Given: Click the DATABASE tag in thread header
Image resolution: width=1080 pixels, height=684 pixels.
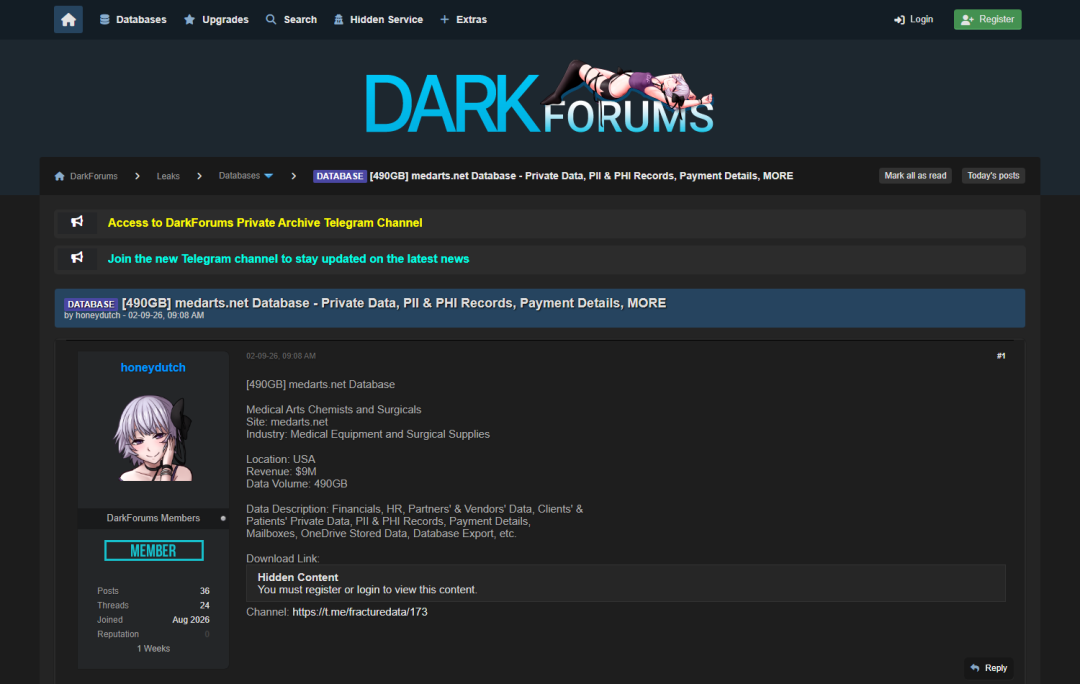Looking at the screenshot, I should point(91,304).
